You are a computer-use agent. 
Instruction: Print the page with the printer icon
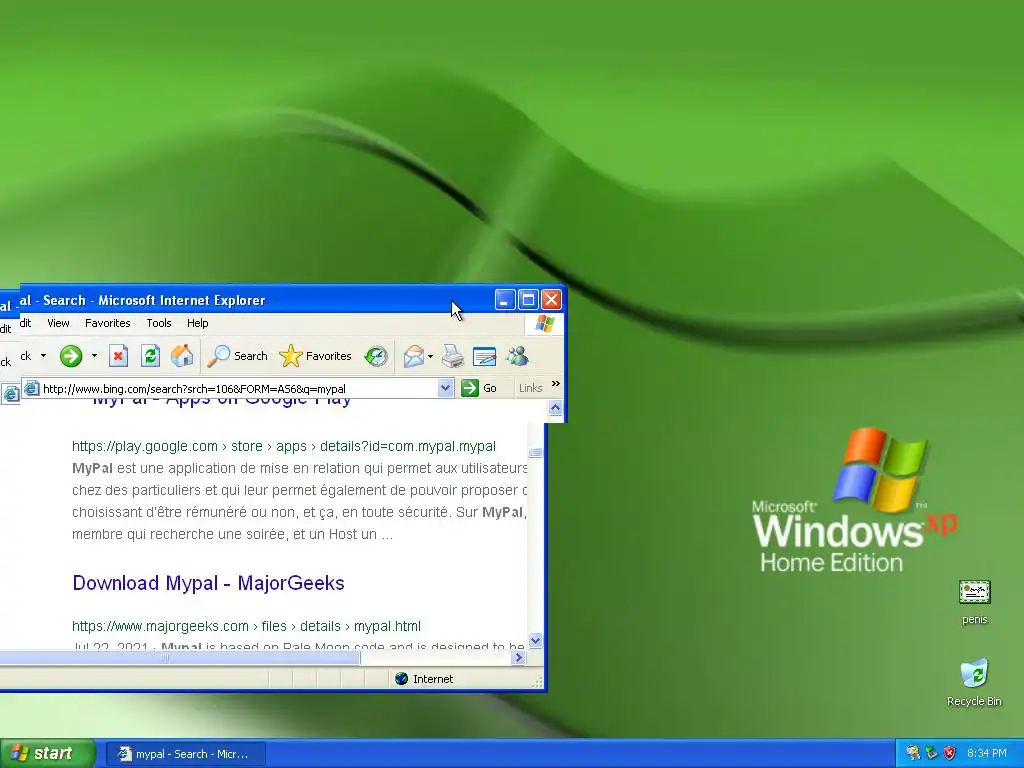tap(452, 356)
